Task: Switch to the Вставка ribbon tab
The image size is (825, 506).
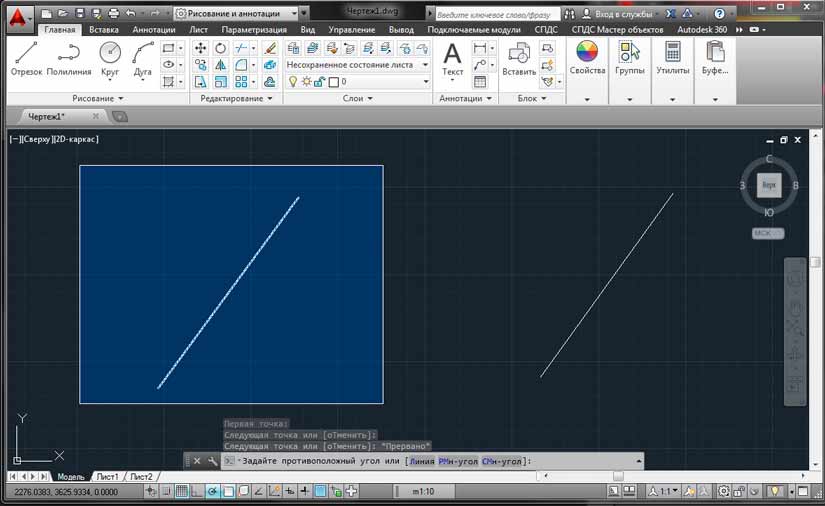Action: [103, 30]
